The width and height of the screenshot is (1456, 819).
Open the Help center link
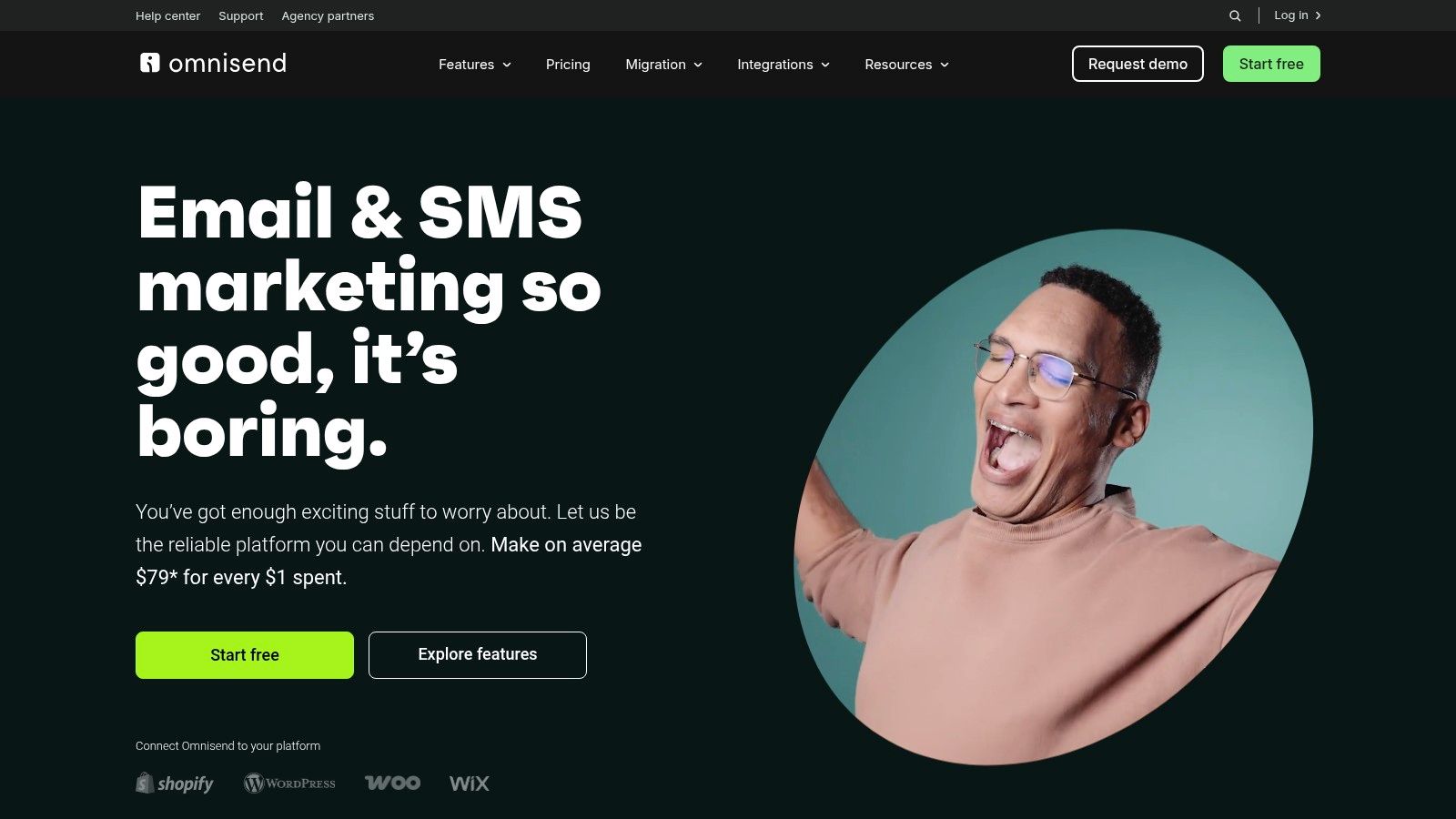coord(167,15)
